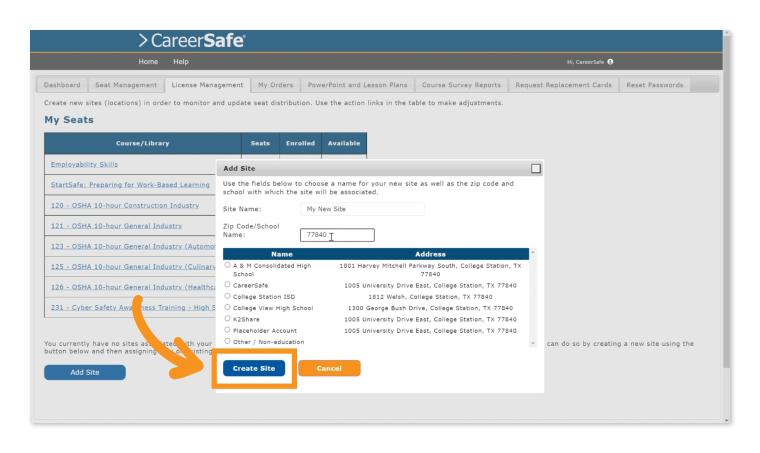This screenshot has width=760, height=453.
Task: Select Other / Non-education radio option
Action: coord(227,341)
